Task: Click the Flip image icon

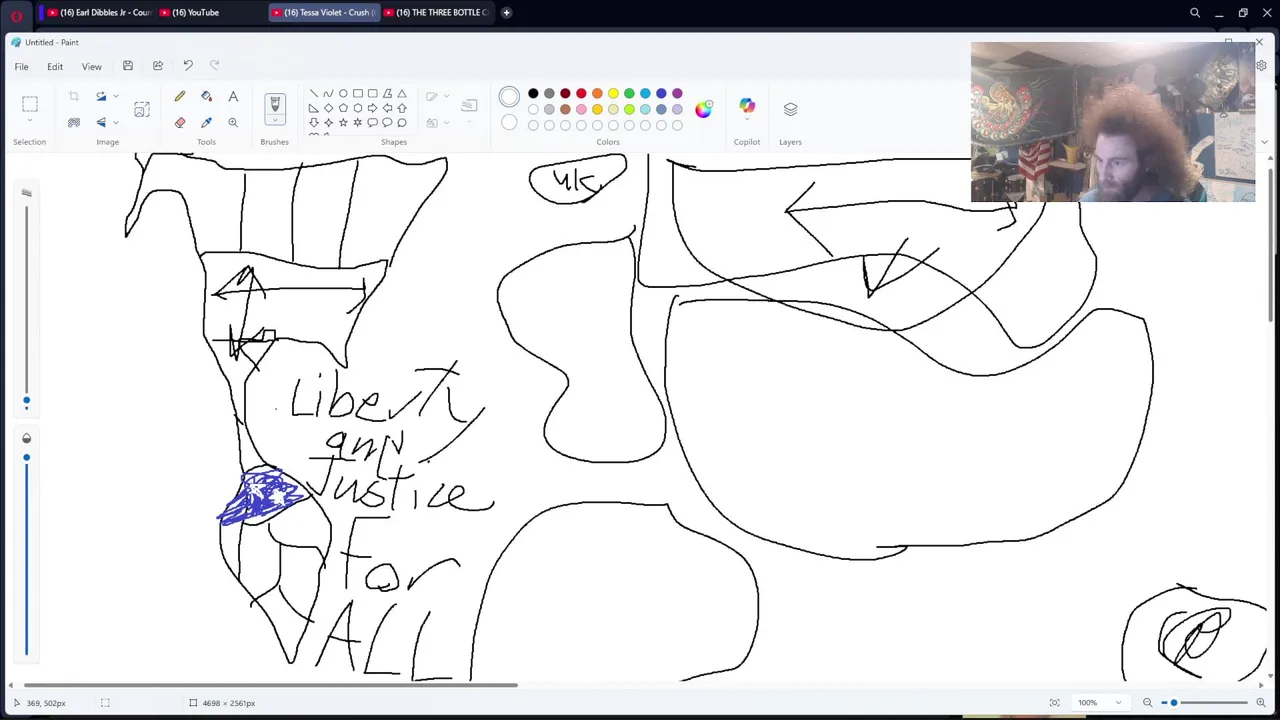Action: [x=101, y=122]
